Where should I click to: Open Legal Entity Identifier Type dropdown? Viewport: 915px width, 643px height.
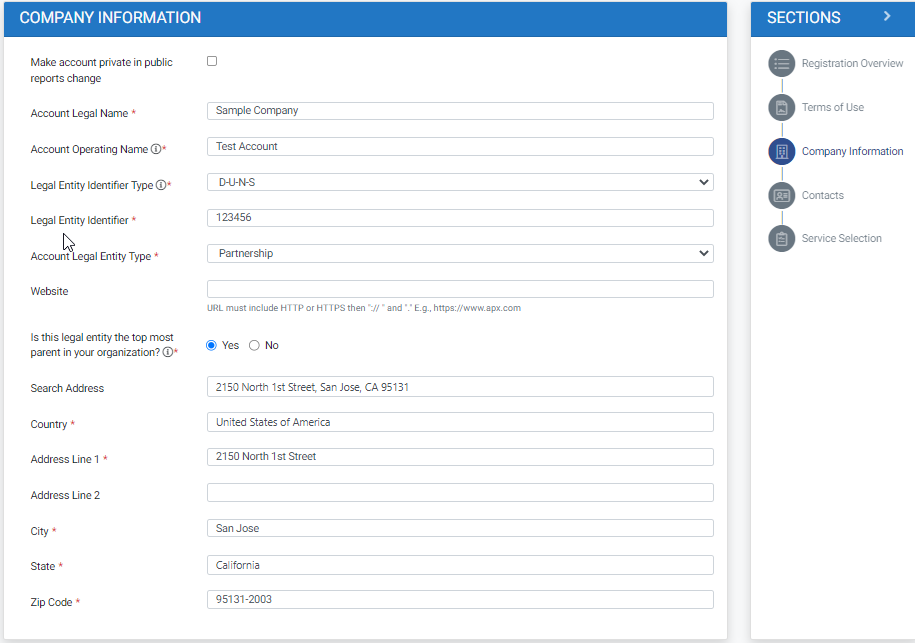[x=460, y=182]
